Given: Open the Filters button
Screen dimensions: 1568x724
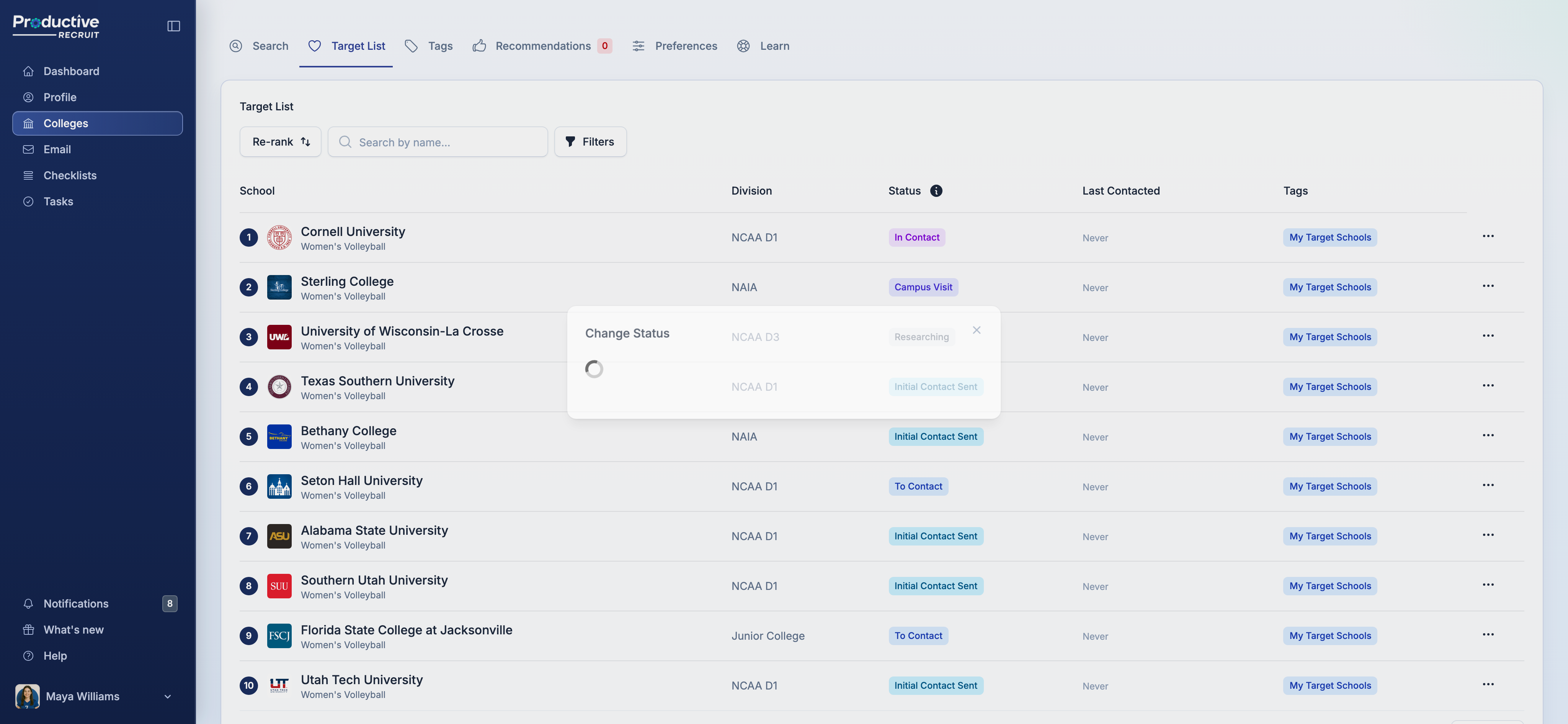Looking at the screenshot, I should coord(590,142).
